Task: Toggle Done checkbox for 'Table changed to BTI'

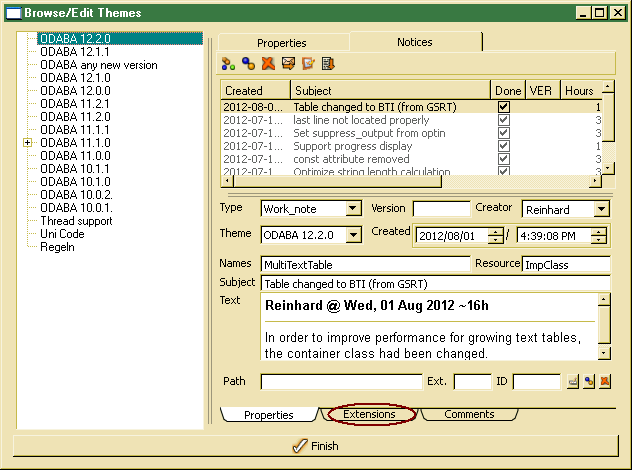Action: pos(504,106)
